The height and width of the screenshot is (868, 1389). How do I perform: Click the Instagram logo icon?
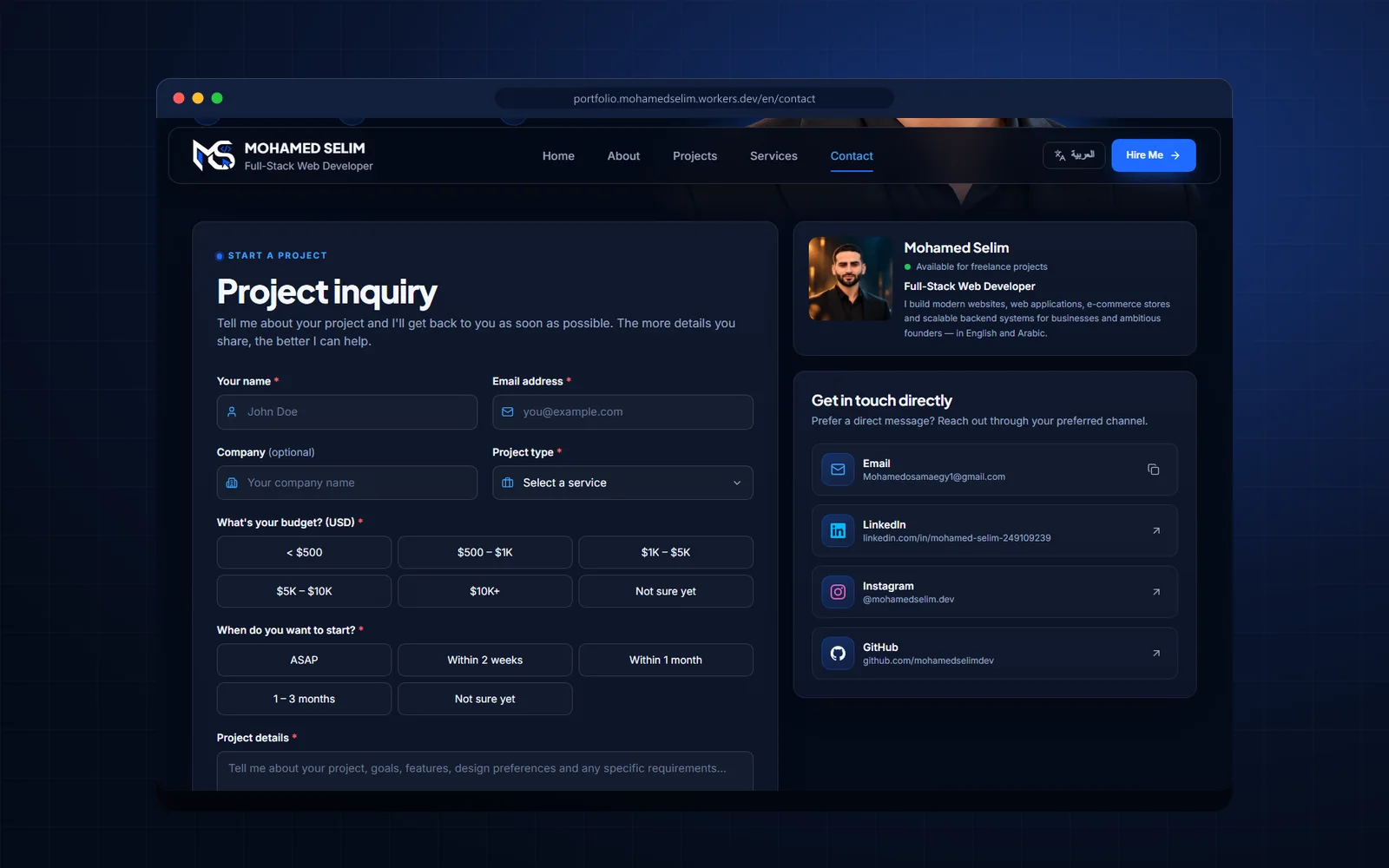point(838,592)
